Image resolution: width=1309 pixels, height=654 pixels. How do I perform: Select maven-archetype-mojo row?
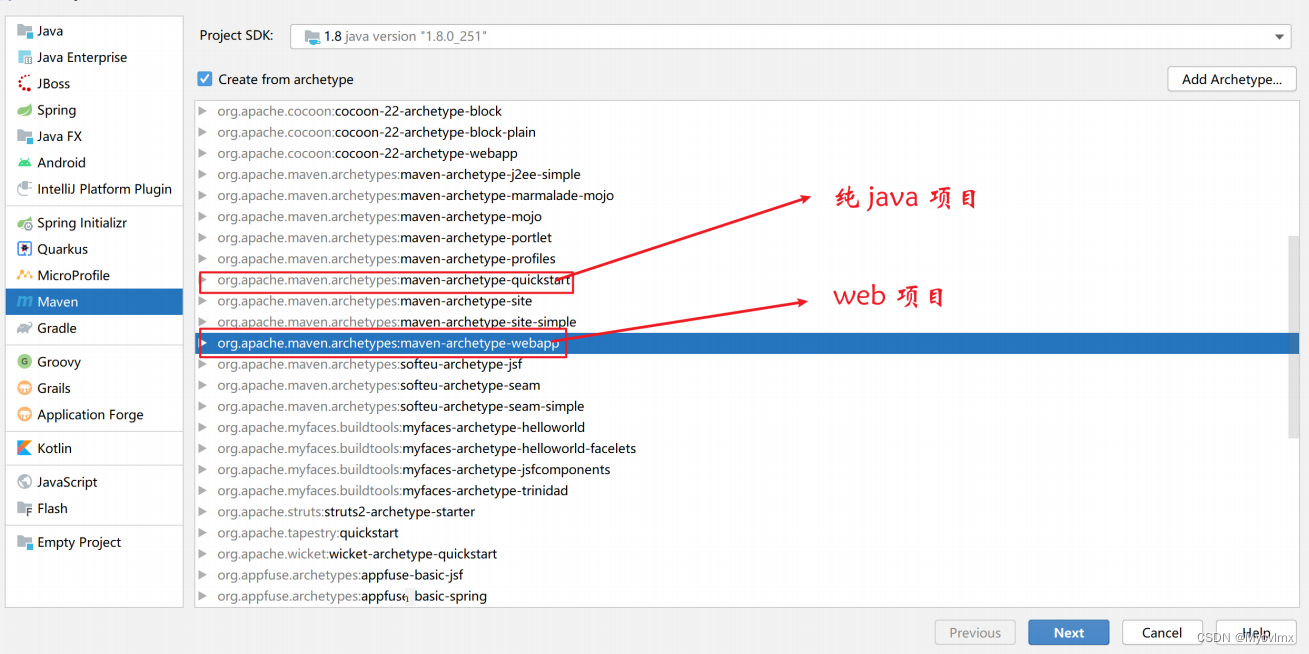(x=746, y=216)
